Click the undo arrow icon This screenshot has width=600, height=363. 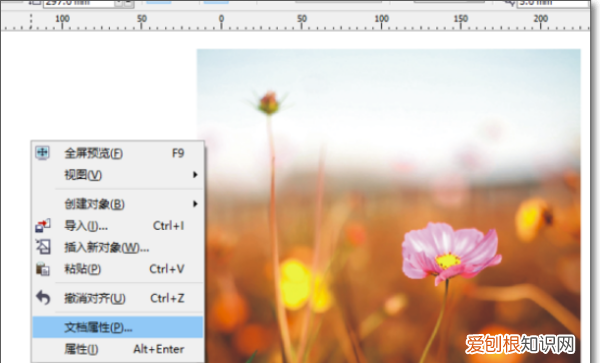pos(43,298)
